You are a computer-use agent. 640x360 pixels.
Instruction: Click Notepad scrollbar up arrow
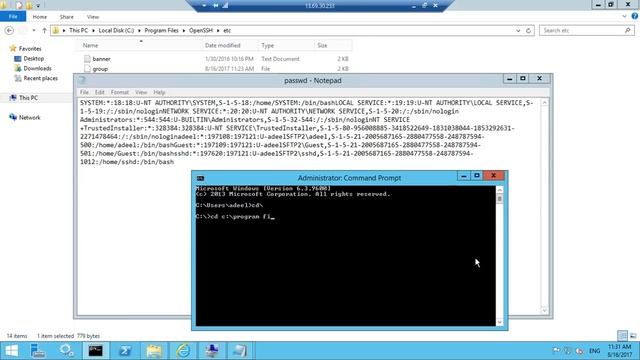[544, 103]
